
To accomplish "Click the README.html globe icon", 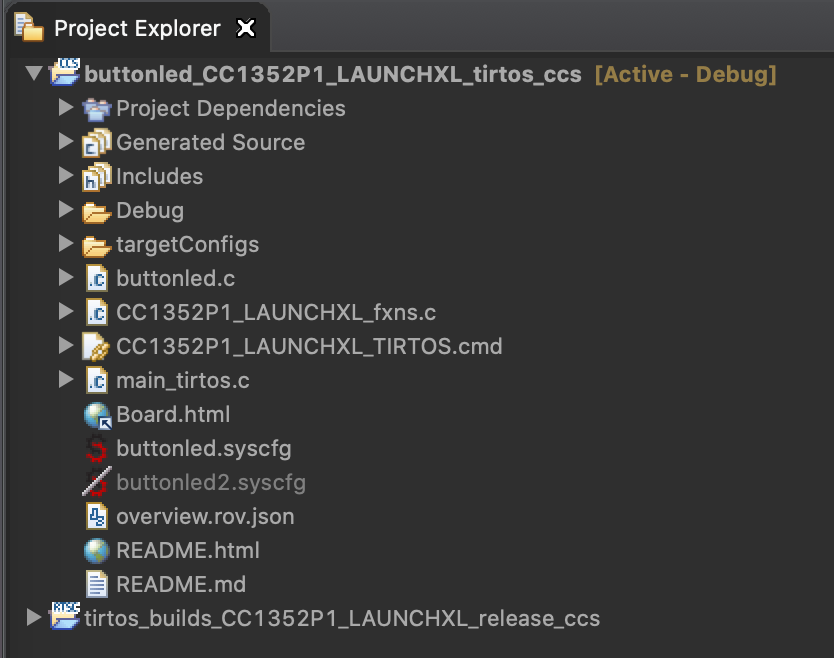I will (x=96, y=551).
